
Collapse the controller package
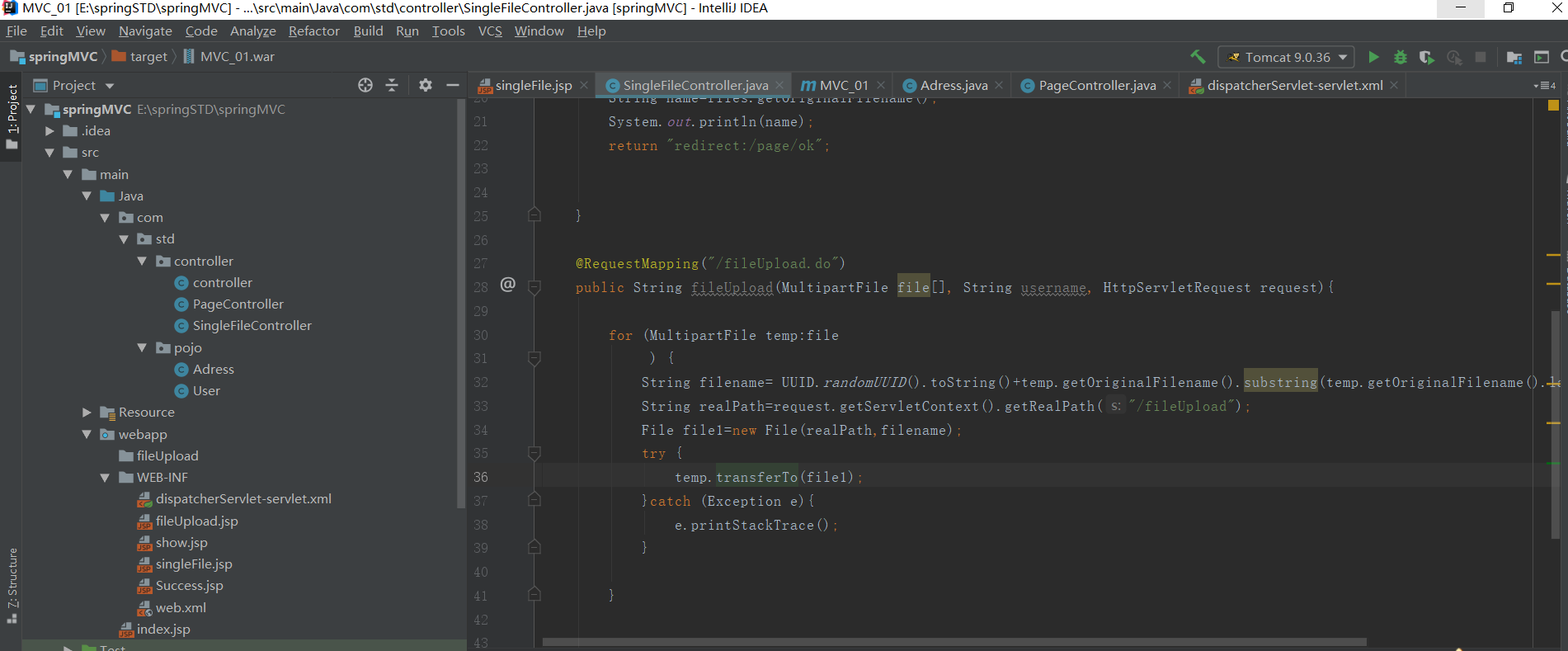coord(142,261)
